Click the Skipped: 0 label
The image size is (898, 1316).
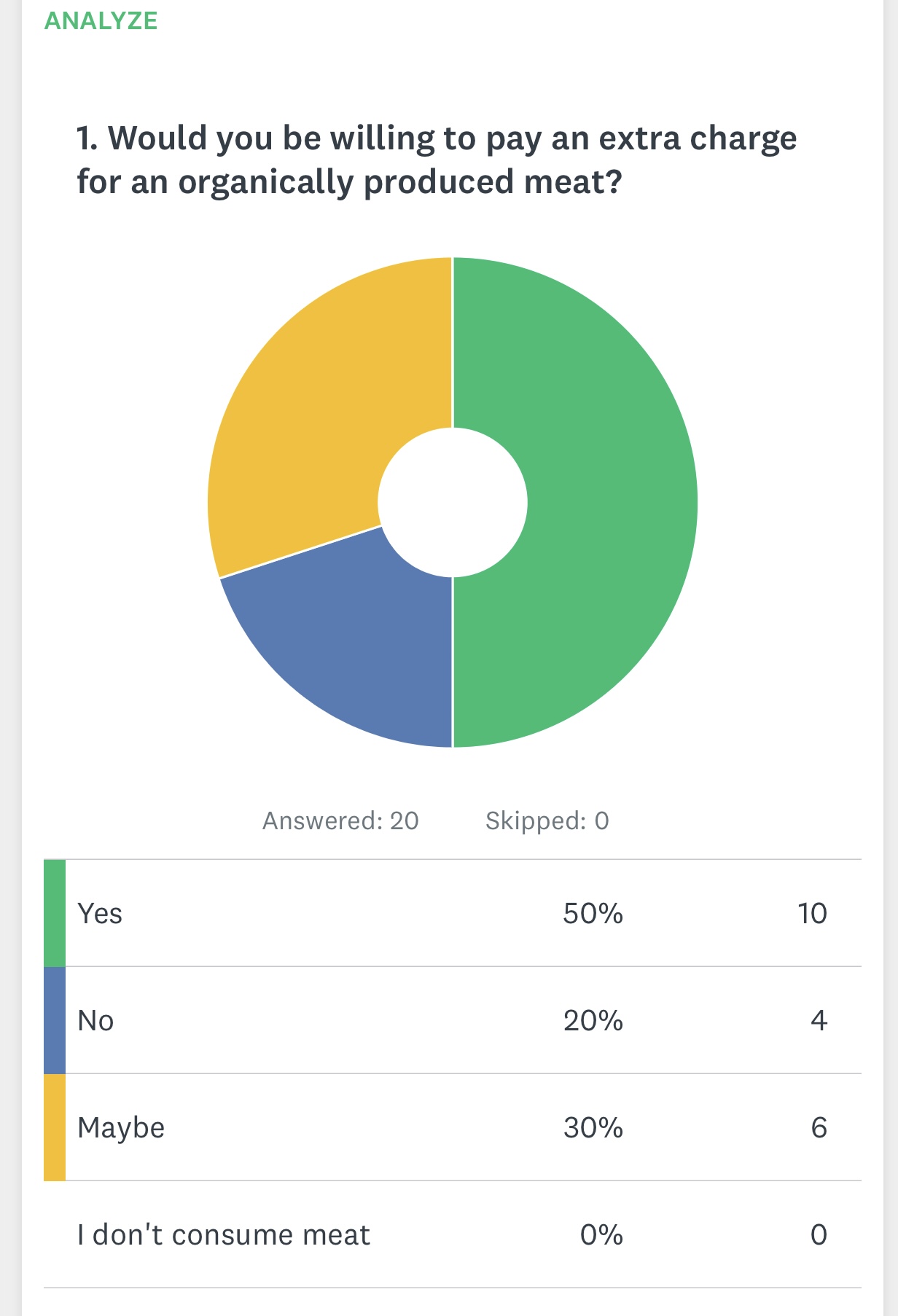tap(548, 821)
